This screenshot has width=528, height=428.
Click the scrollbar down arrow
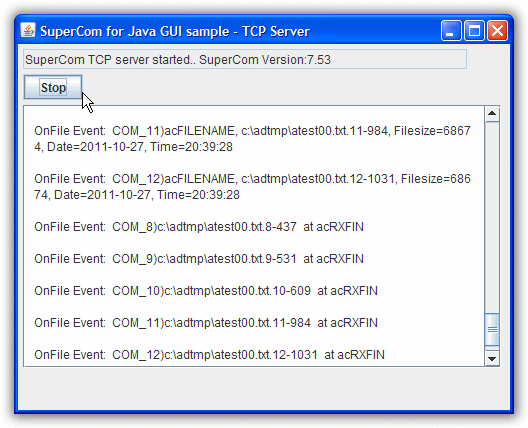[x=492, y=358]
